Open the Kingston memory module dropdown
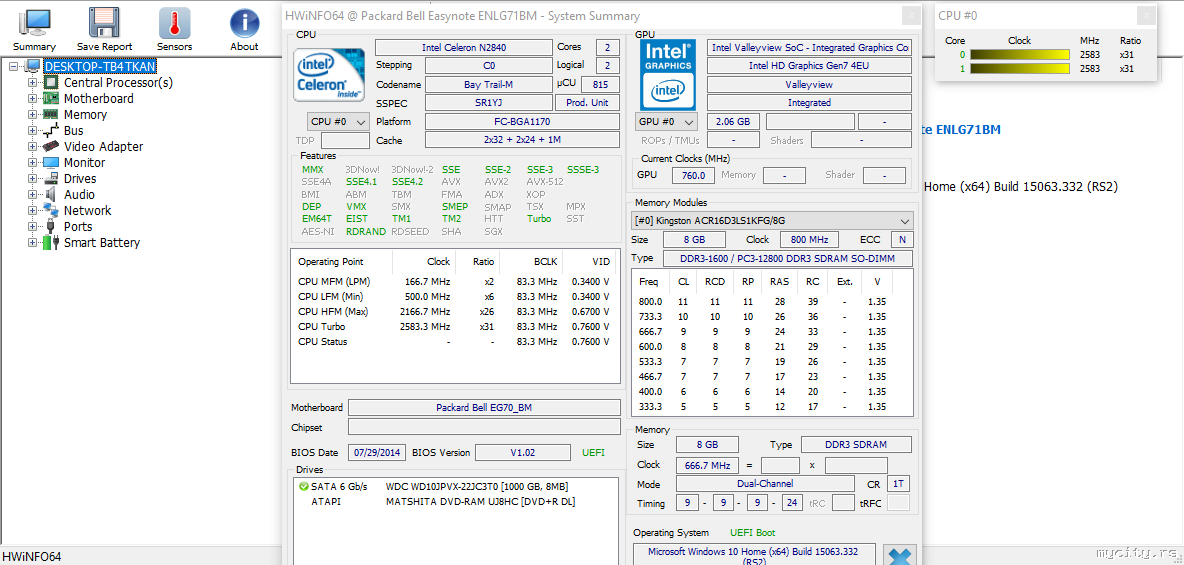 [772, 220]
